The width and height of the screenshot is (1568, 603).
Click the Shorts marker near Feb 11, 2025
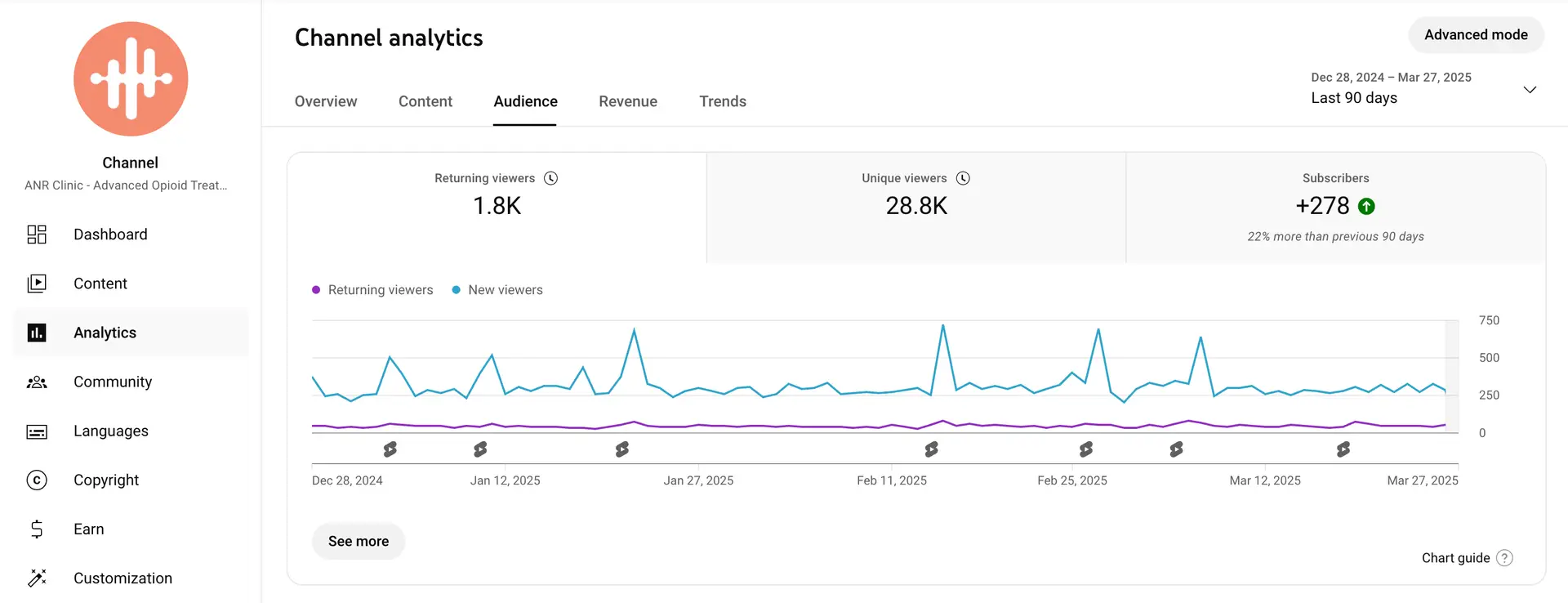point(931,449)
